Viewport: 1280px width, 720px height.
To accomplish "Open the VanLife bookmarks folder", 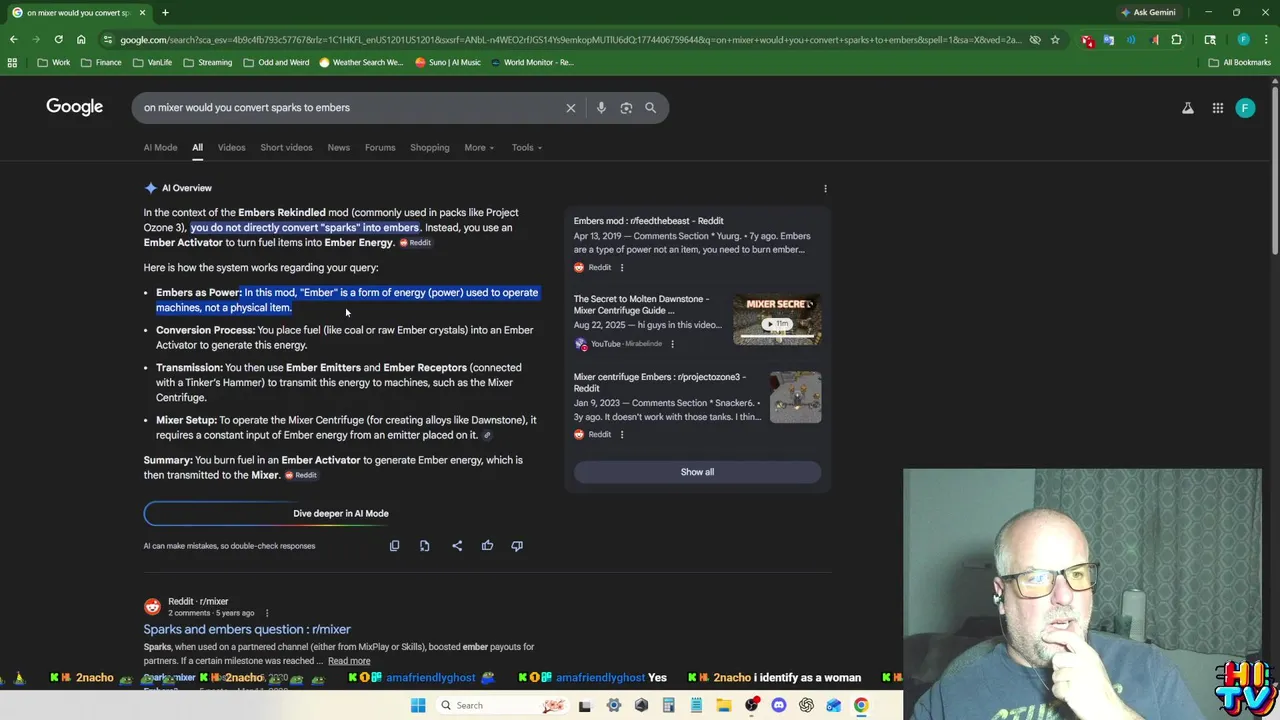I will point(151,62).
